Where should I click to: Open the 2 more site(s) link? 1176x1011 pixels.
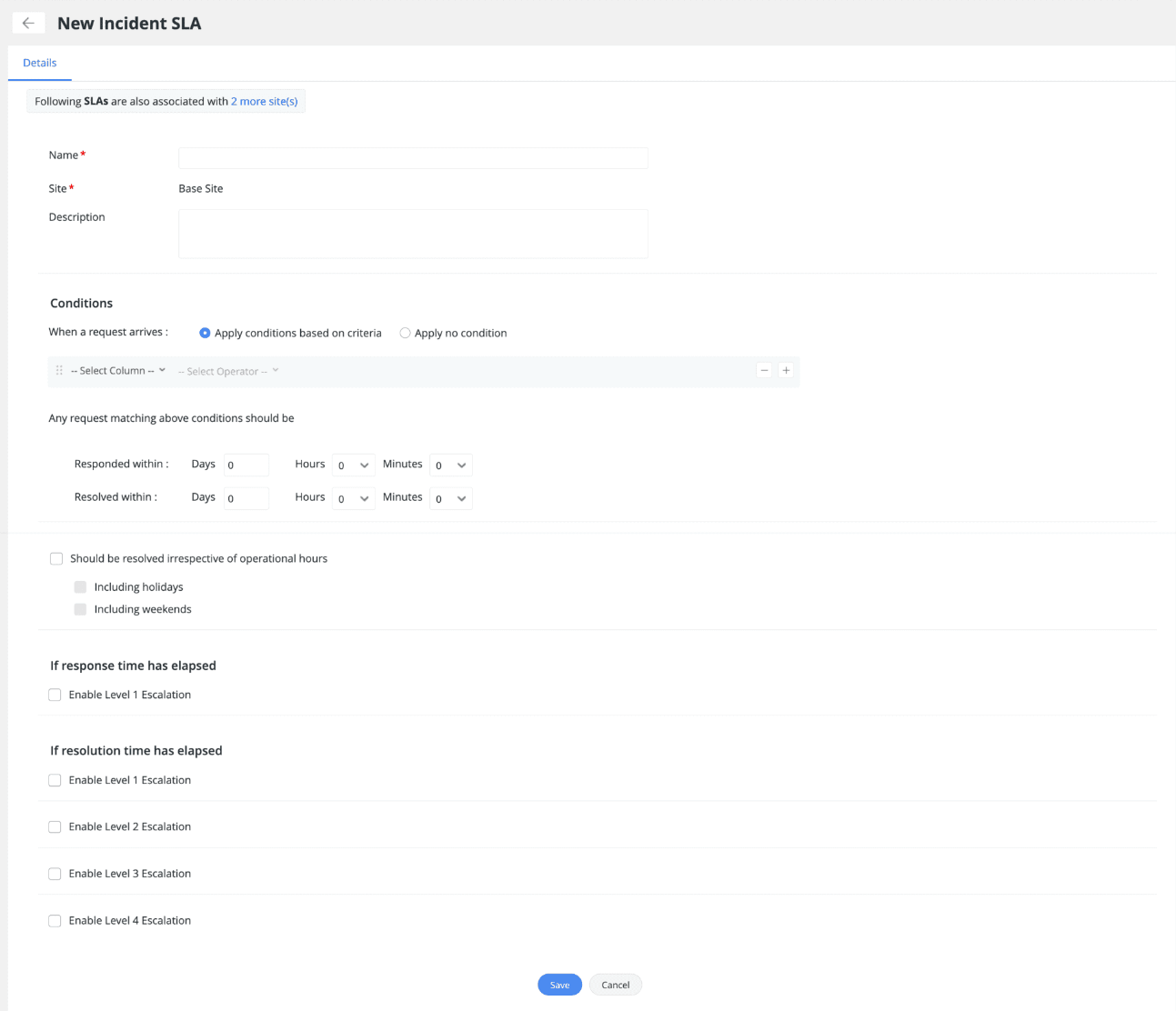(264, 101)
